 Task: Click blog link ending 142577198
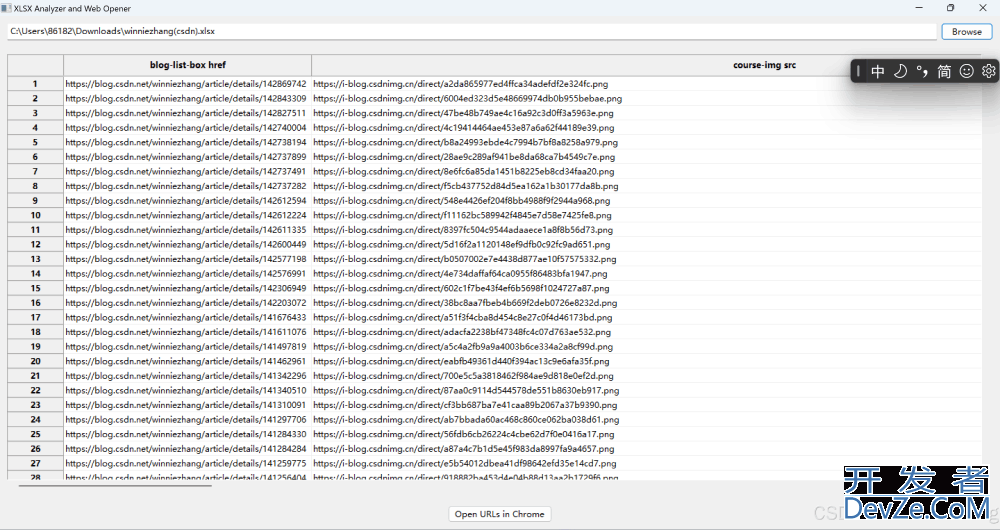click(186, 259)
